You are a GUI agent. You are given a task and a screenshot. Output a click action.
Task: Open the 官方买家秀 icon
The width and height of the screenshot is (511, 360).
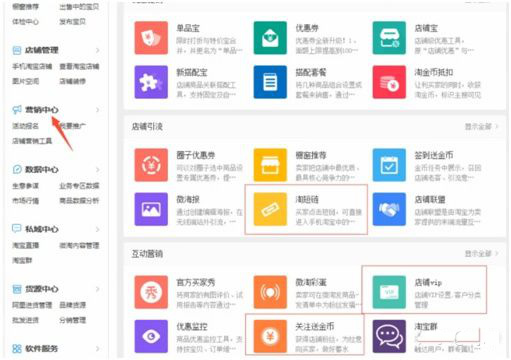click(151, 292)
